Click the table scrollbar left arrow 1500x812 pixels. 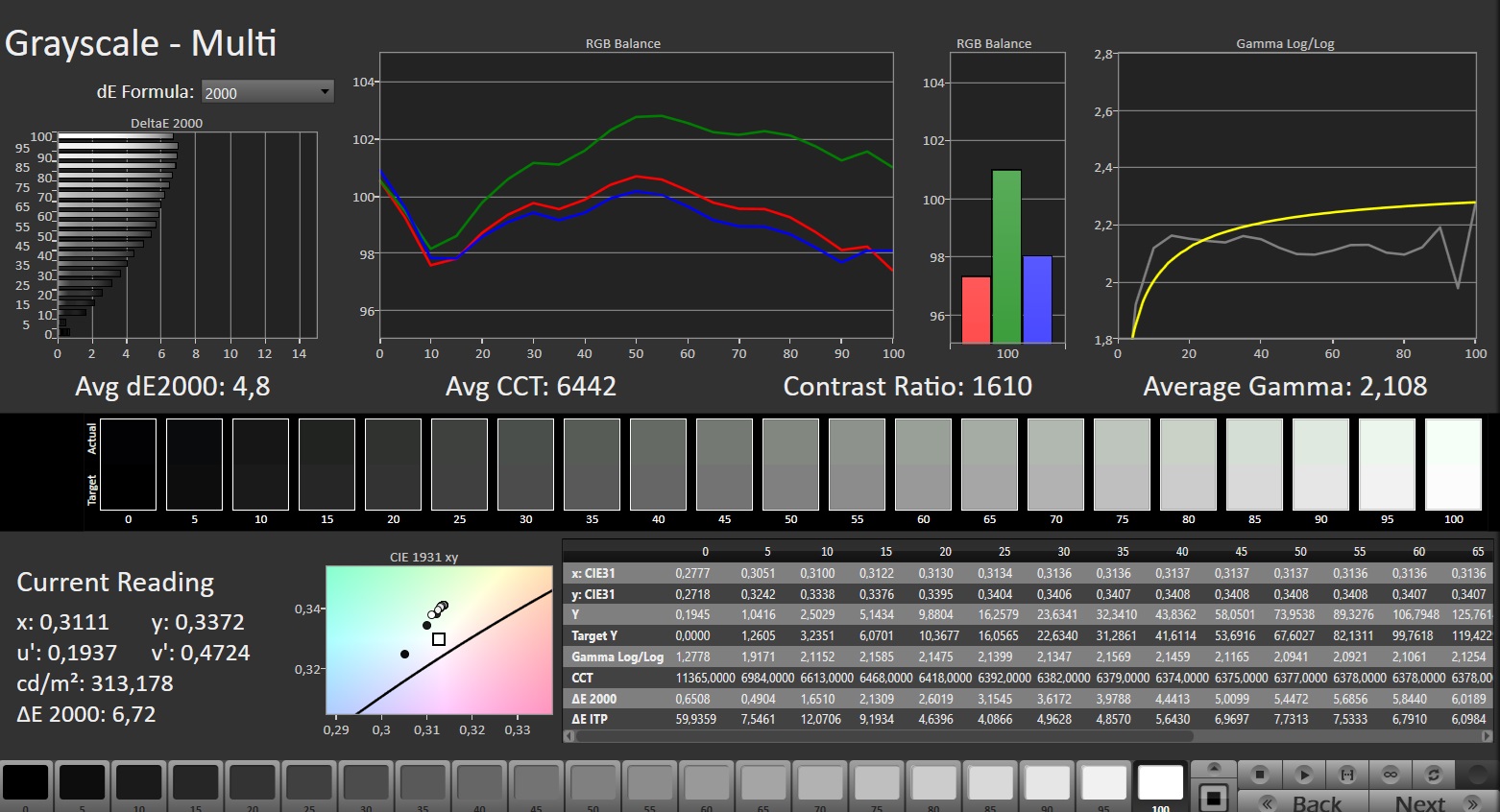point(568,736)
